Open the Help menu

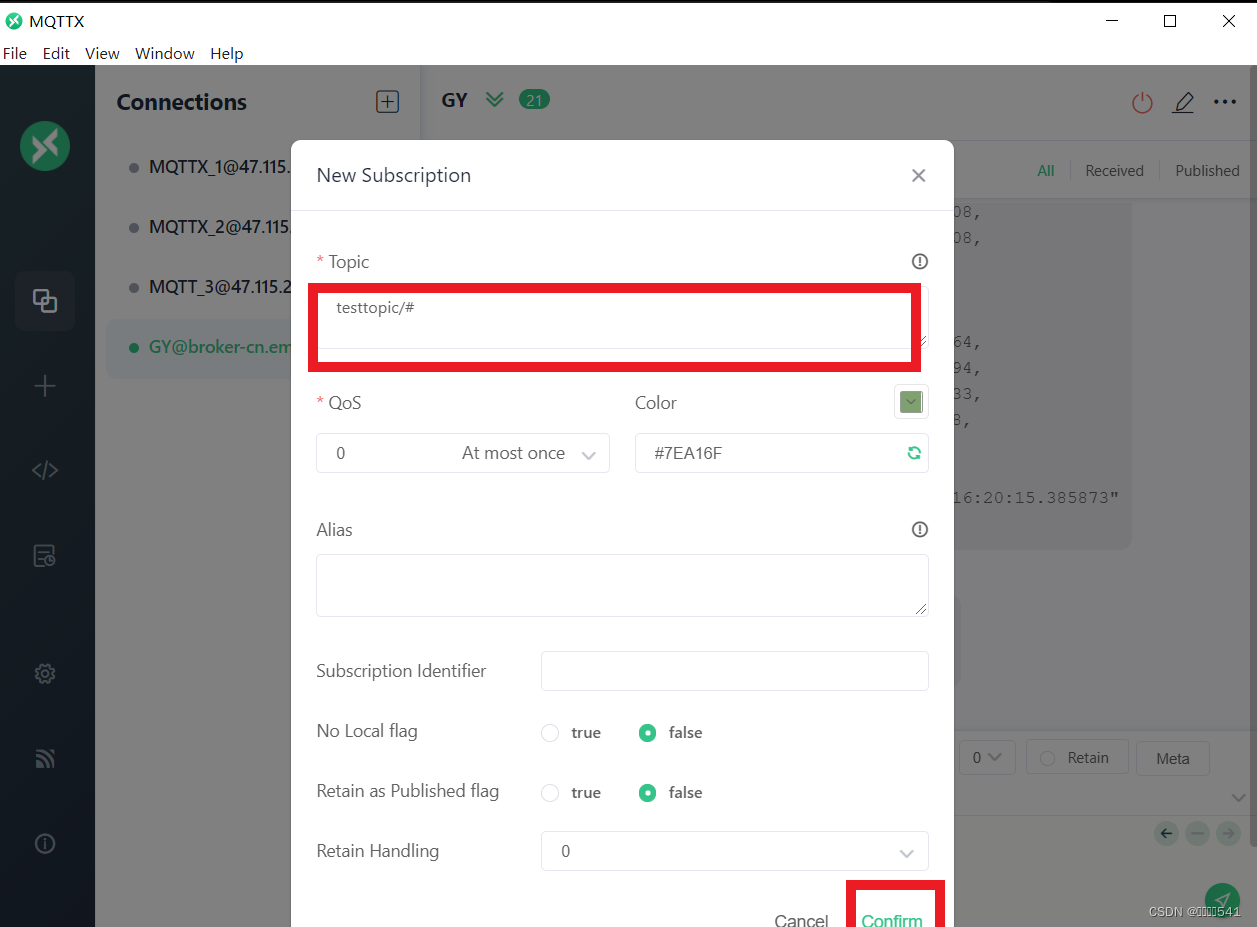click(x=227, y=54)
